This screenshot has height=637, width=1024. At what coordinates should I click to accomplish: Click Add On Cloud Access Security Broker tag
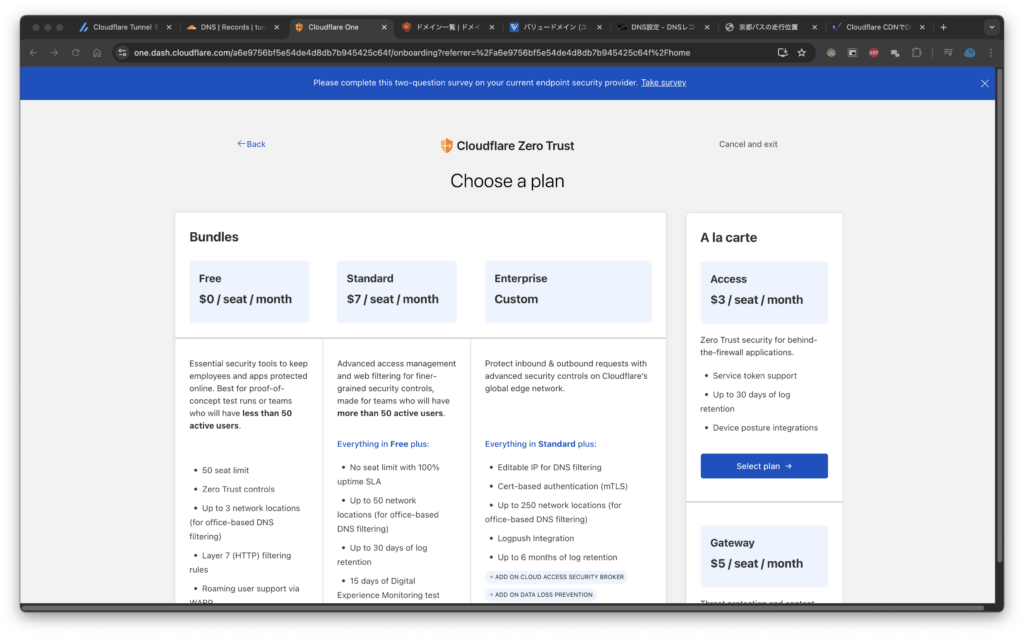pos(556,577)
